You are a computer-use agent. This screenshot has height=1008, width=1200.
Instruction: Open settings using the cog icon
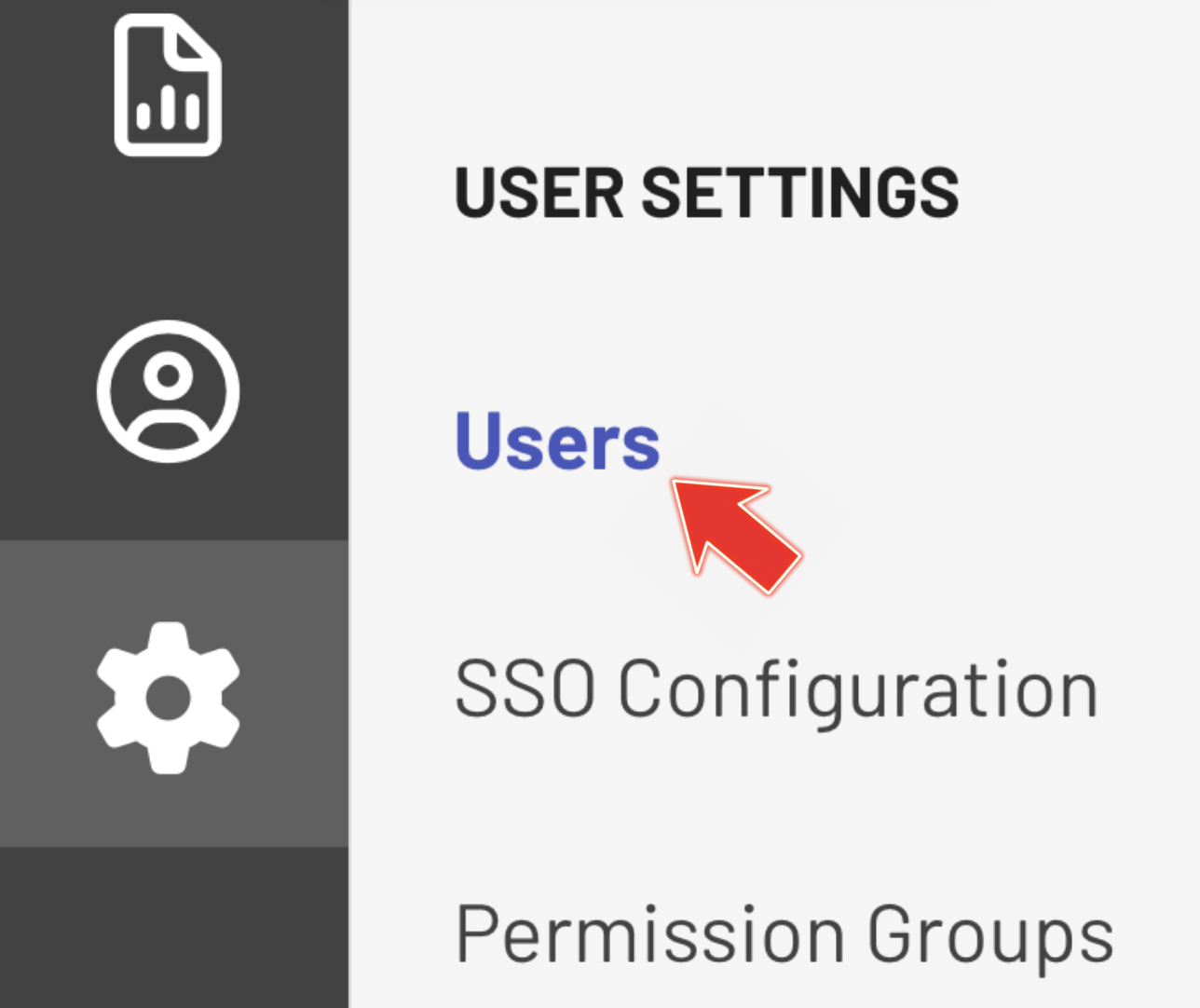(x=168, y=697)
